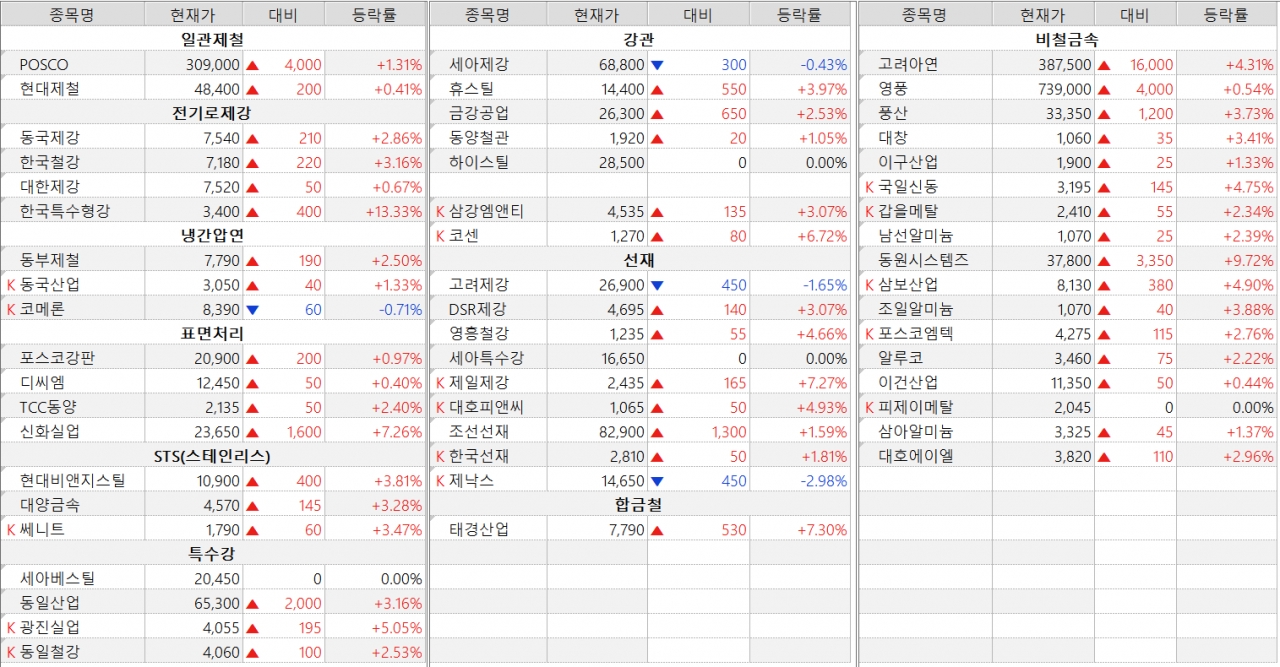The image size is (1280, 667).
Task: Select the 한국특수형강 stock name
Action: coord(64,211)
